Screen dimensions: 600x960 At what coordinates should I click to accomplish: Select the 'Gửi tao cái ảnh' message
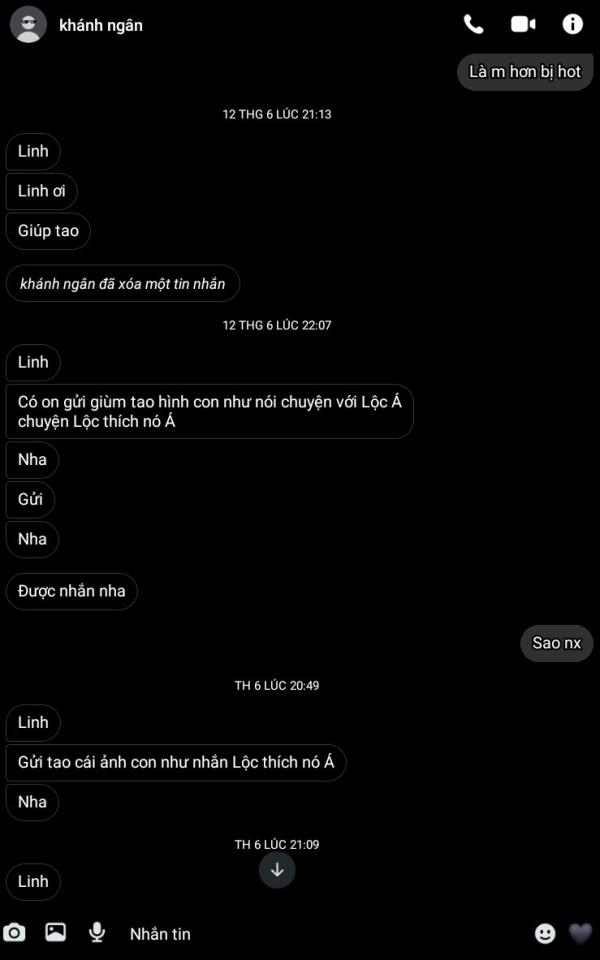(176, 763)
